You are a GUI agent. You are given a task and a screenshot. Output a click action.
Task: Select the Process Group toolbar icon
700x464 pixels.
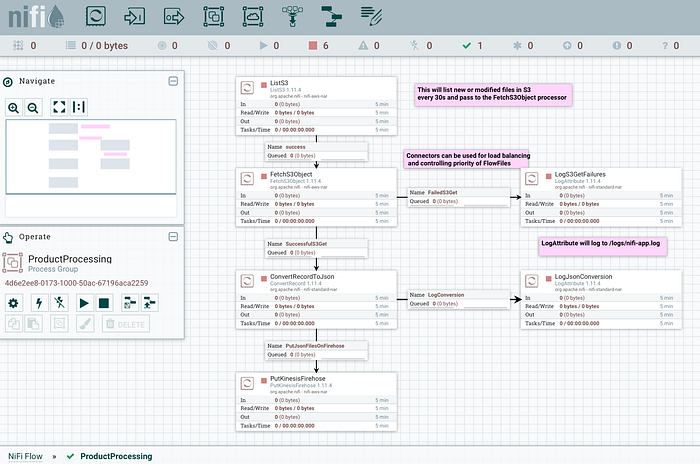pyautogui.click(x=213, y=17)
